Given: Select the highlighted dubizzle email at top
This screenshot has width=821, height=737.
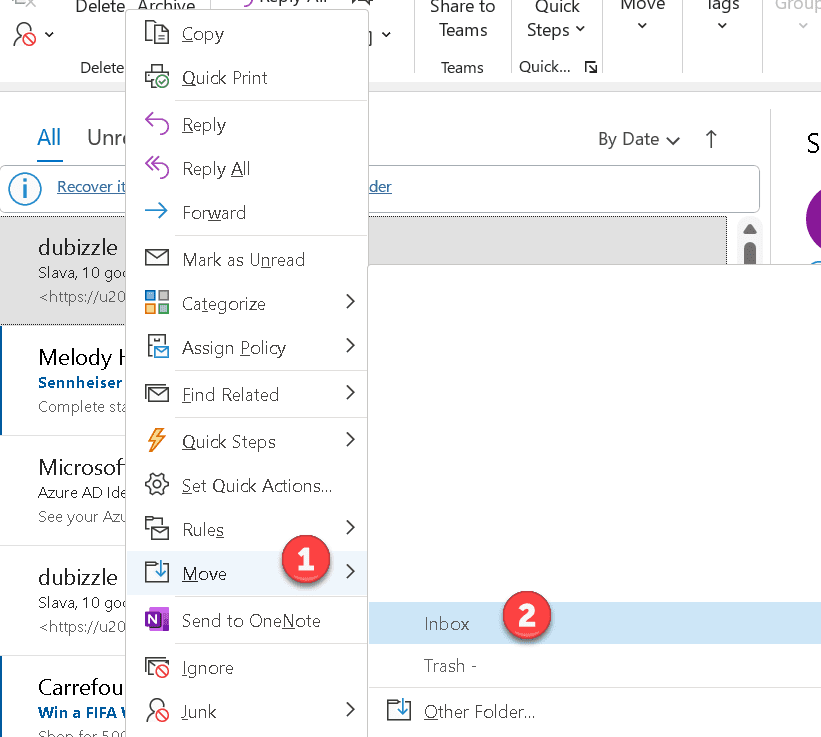Looking at the screenshot, I should [63, 270].
